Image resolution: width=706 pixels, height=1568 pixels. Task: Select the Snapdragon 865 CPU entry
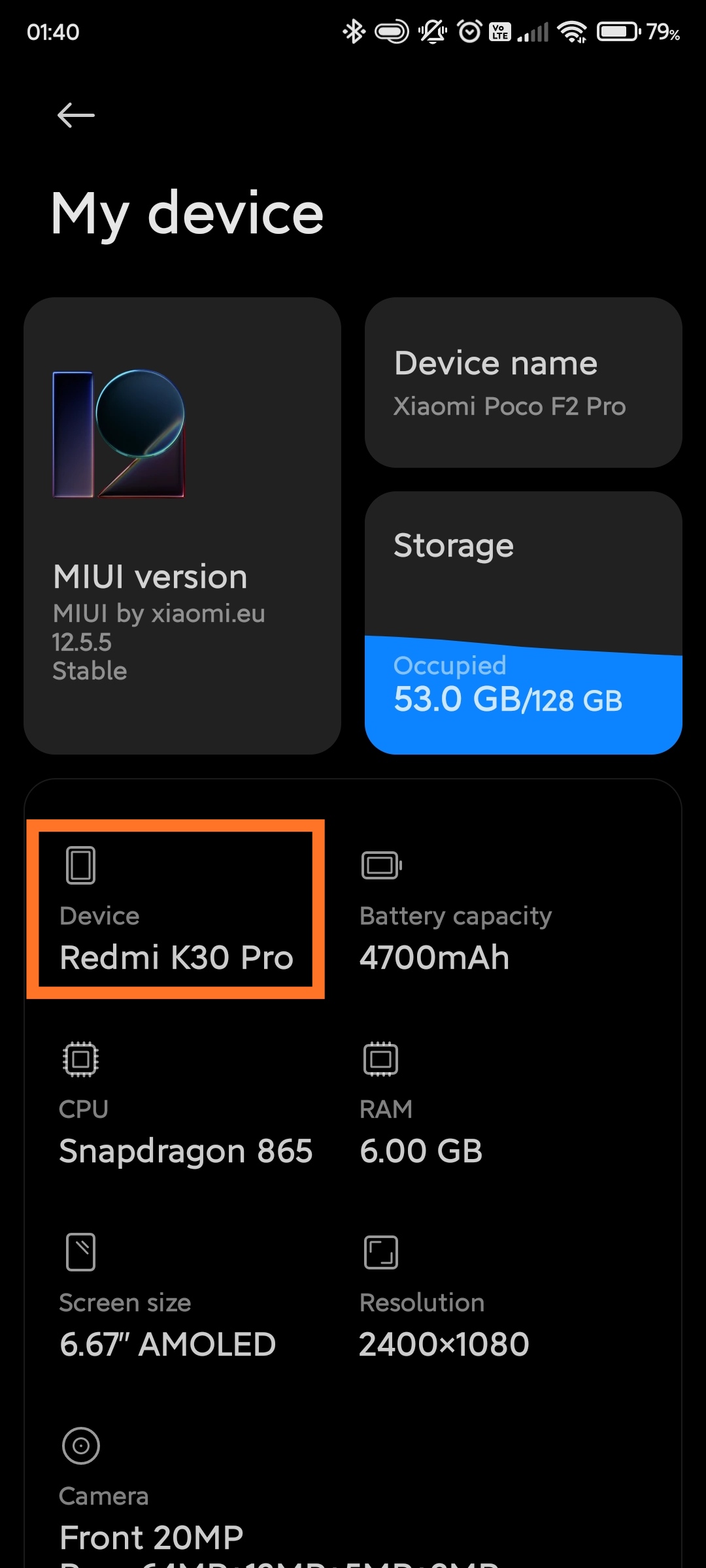pyautogui.click(x=186, y=1105)
